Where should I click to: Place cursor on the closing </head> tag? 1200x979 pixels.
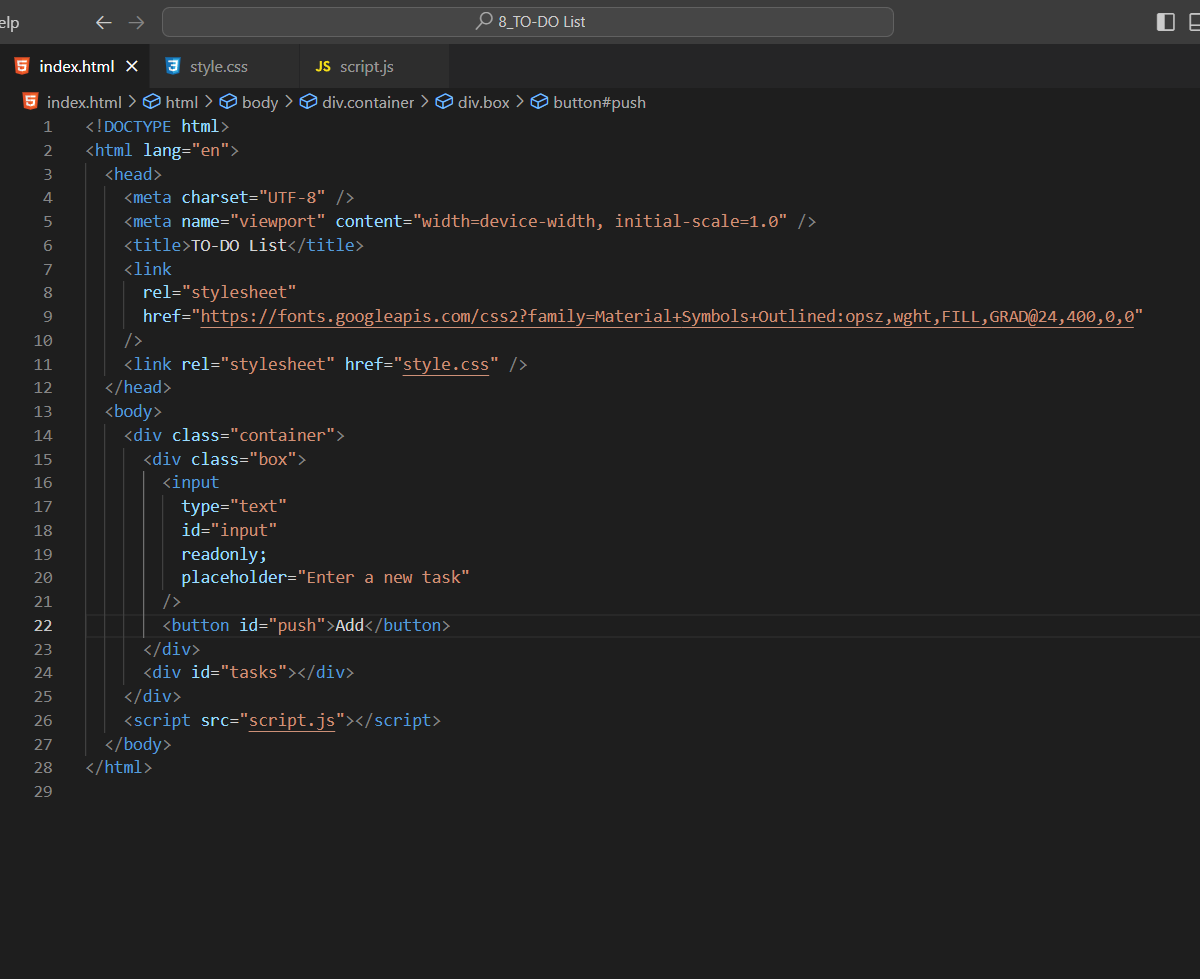138,388
